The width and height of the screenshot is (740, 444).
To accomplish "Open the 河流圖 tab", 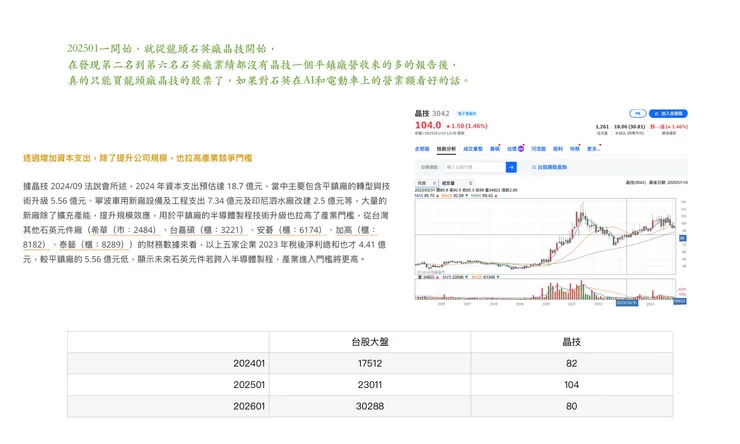I will (538, 149).
